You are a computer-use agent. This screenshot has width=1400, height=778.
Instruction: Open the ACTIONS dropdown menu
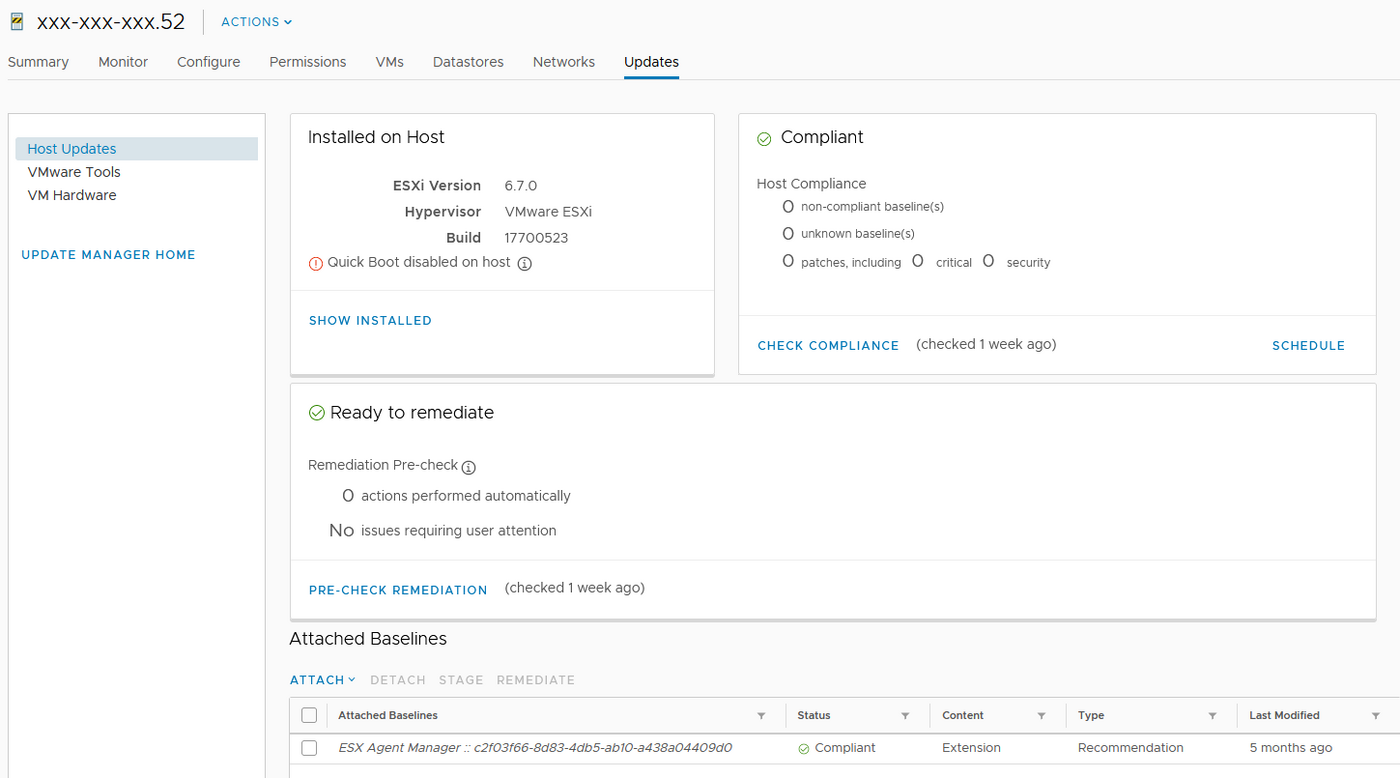coord(256,22)
